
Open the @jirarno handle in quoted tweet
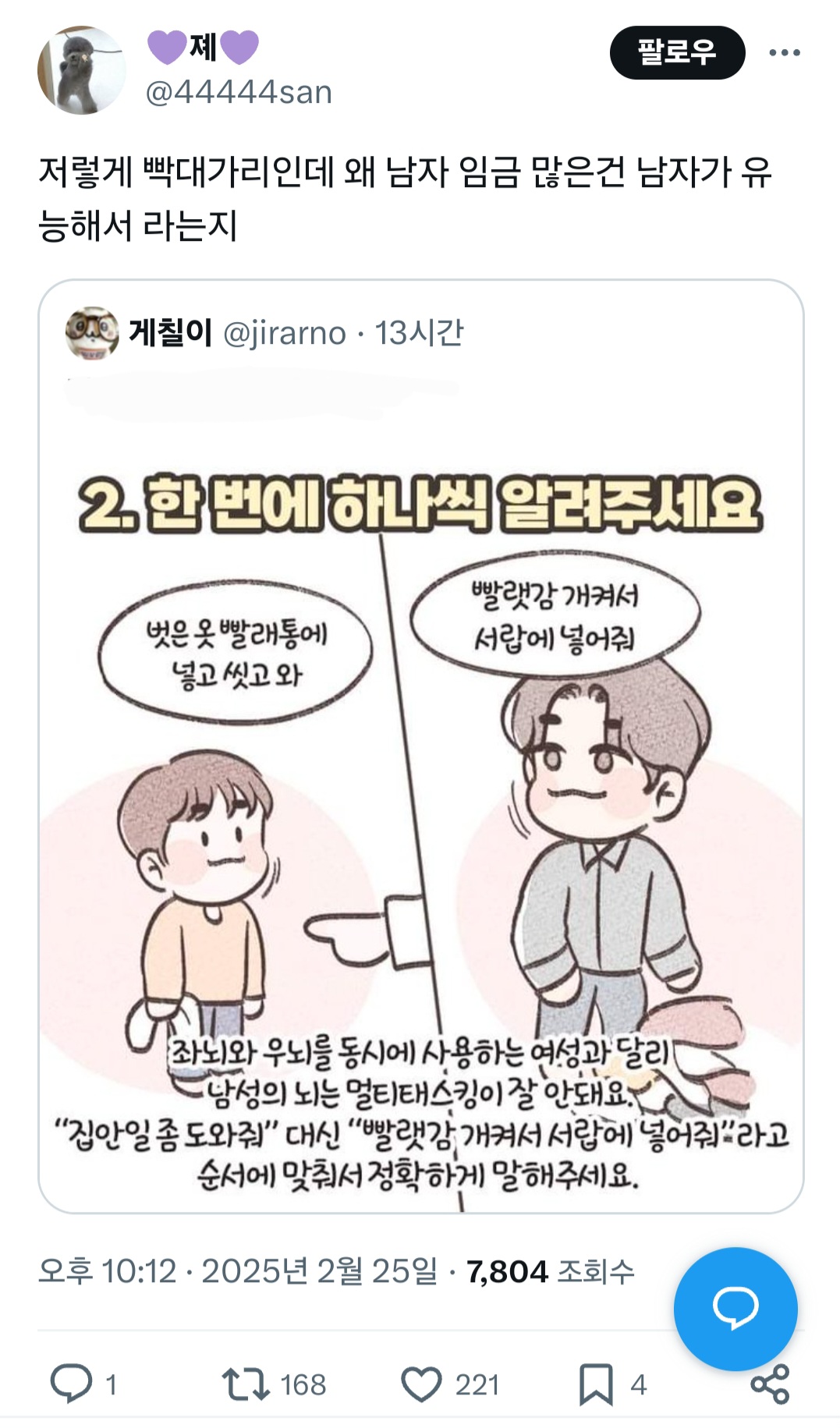pyautogui.click(x=285, y=333)
